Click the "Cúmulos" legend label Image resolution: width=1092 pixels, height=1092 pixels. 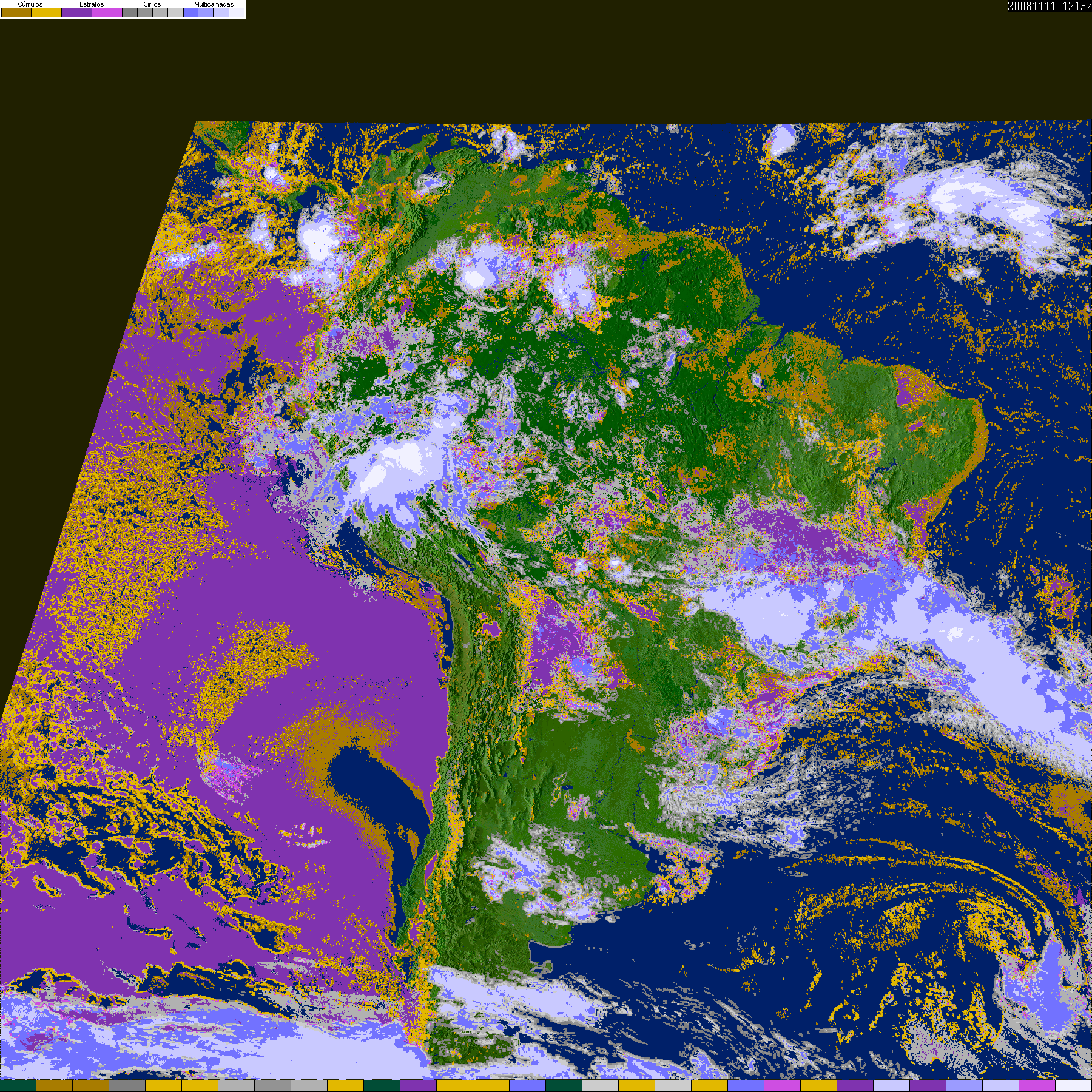click(x=30, y=4)
